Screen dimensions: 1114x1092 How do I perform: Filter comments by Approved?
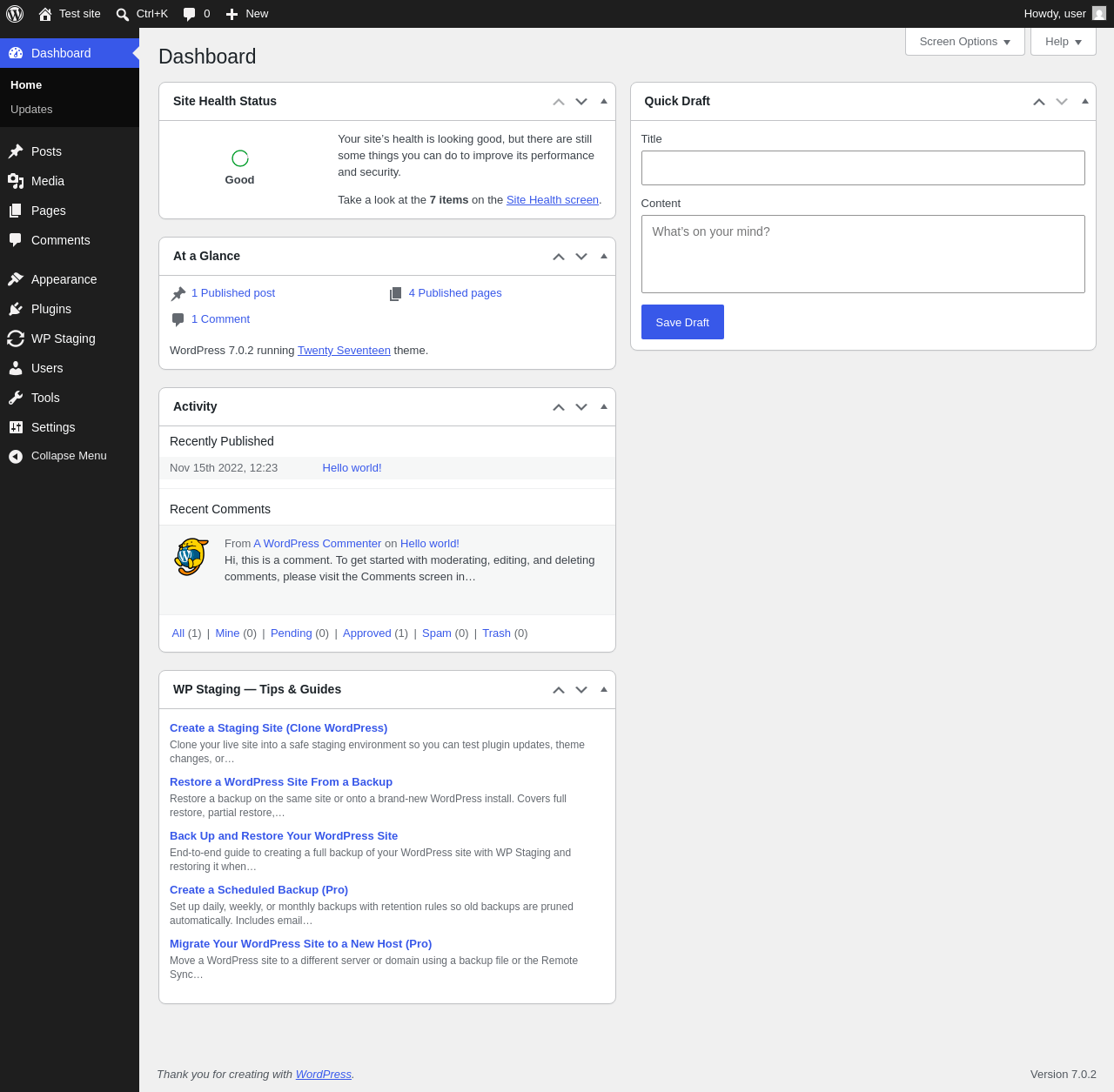(x=367, y=633)
